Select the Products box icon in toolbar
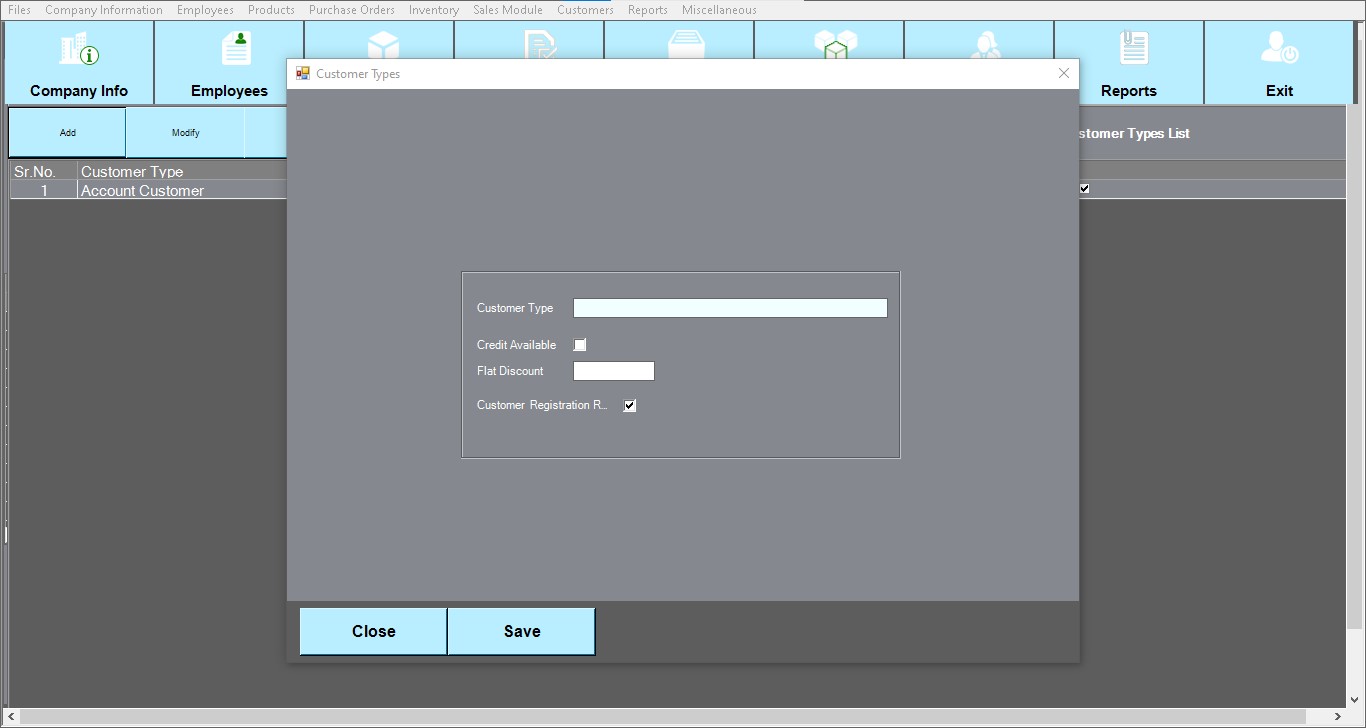Screen dimensions: 1366x728 click(x=383, y=45)
